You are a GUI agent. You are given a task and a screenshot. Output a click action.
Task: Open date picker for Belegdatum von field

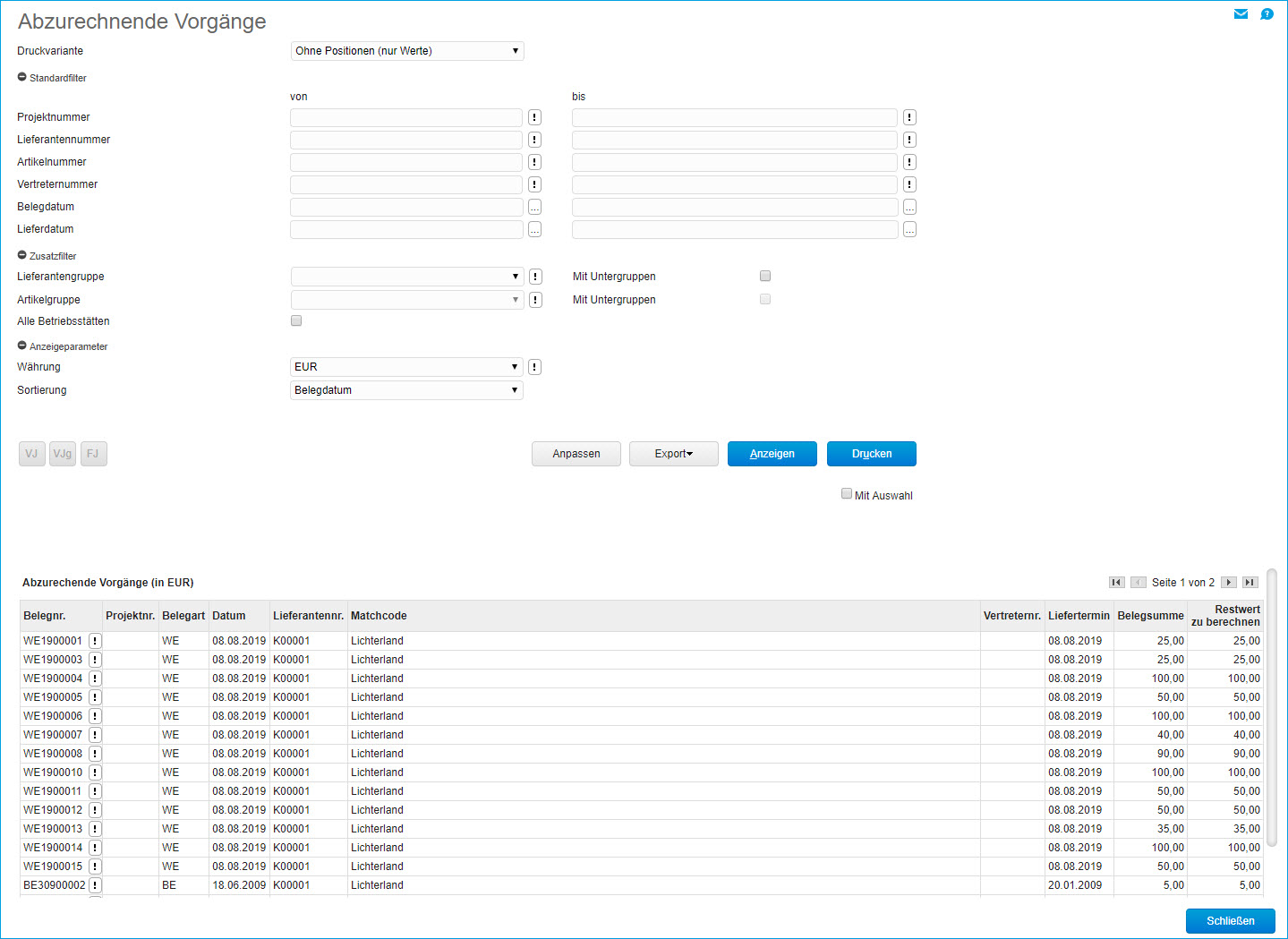534,207
